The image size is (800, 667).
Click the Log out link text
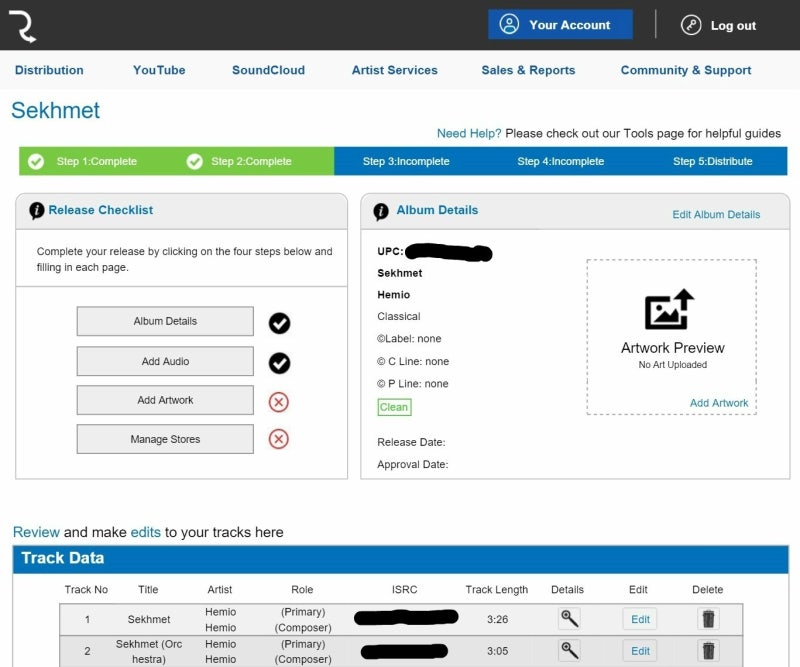733,26
